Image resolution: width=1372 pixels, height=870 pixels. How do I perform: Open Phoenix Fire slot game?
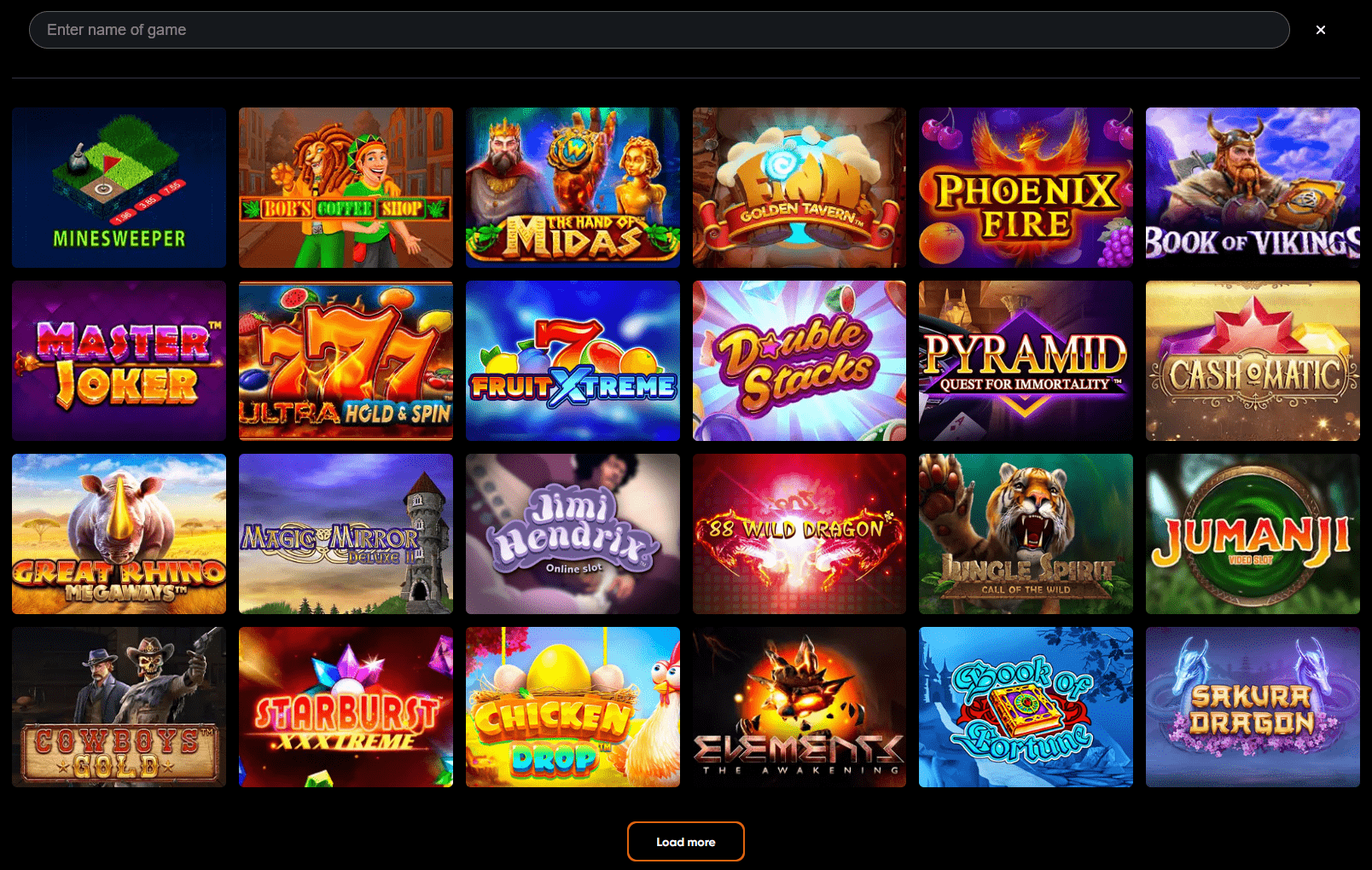pos(1026,188)
